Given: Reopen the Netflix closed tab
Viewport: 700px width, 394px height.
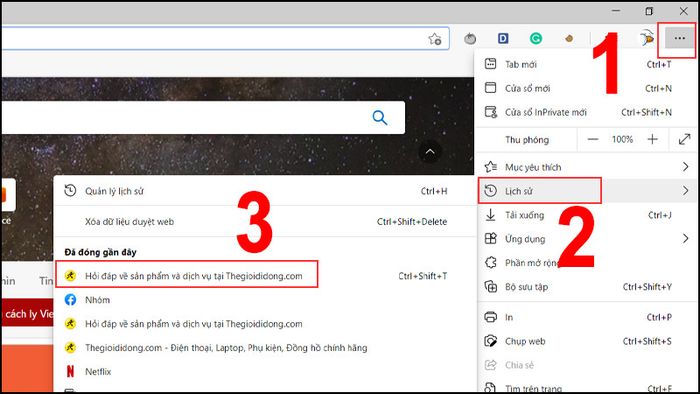Looking at the screenshot, I should 264,372.
